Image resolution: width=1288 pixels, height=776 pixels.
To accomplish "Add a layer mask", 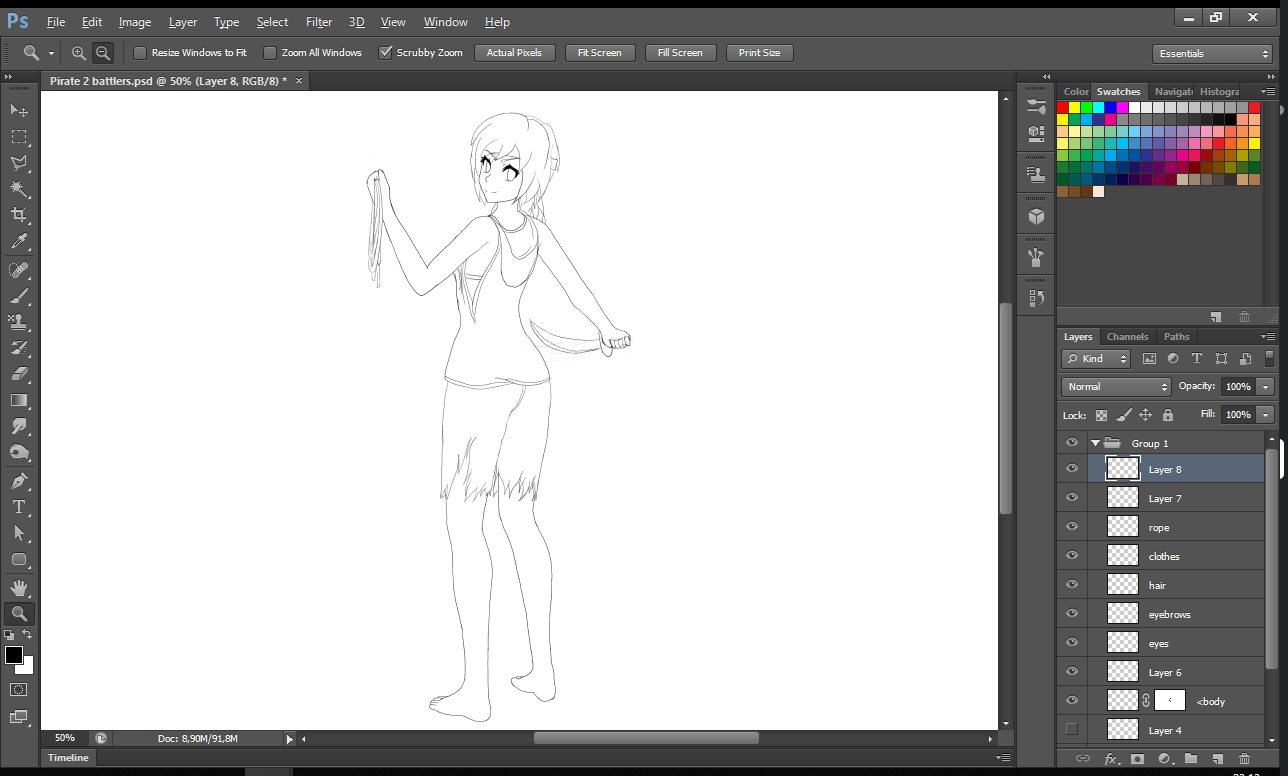I will (x=1137, y=759).
